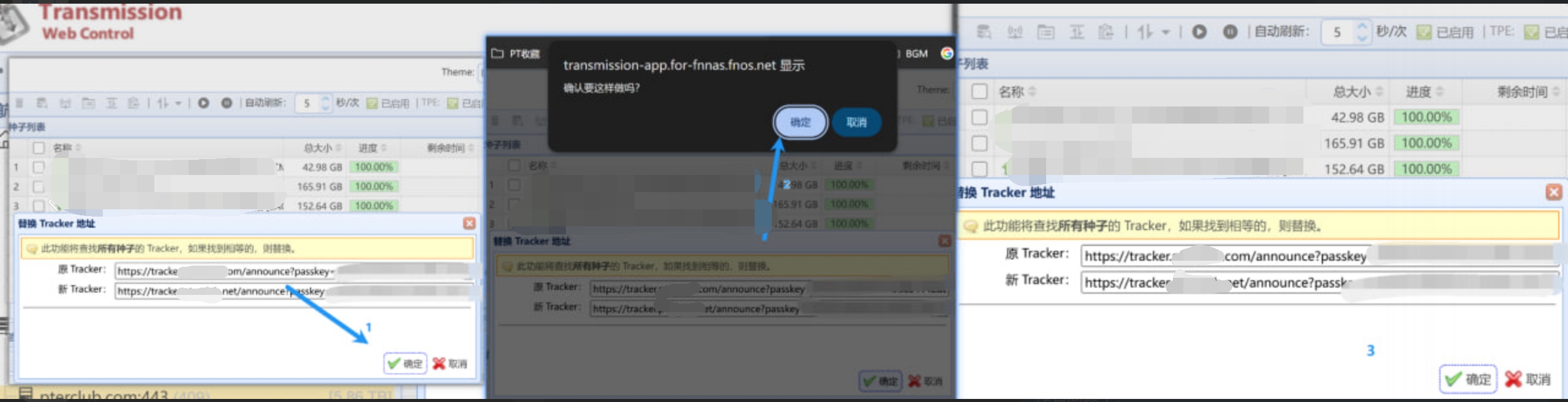
Task: Click the 总大小 column sort arrows in right screenshot
Action: 1379,92
